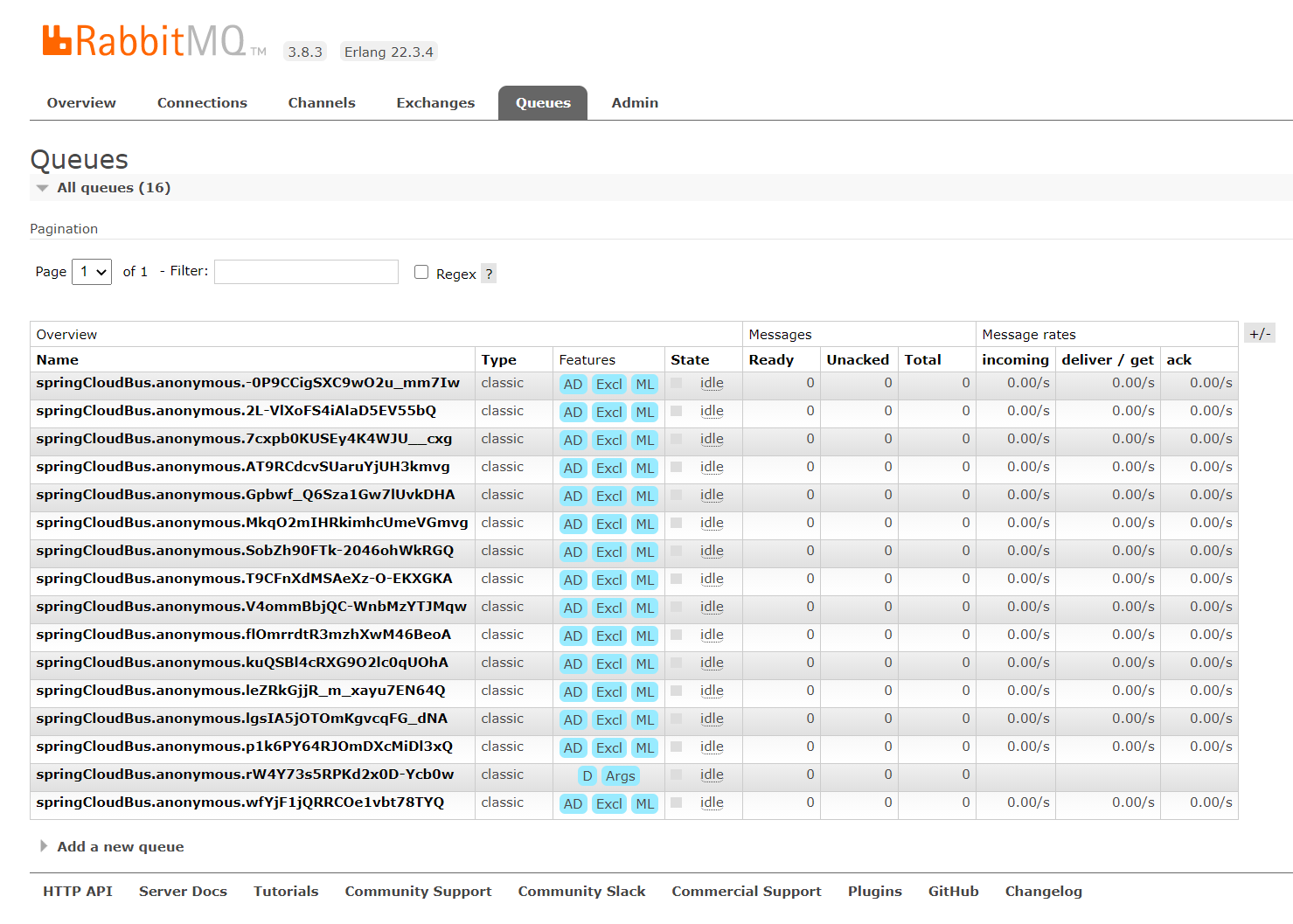Select the Queues tab
Image resolution: width=1293 pixels, height=924 pixels.
[543, 103]
